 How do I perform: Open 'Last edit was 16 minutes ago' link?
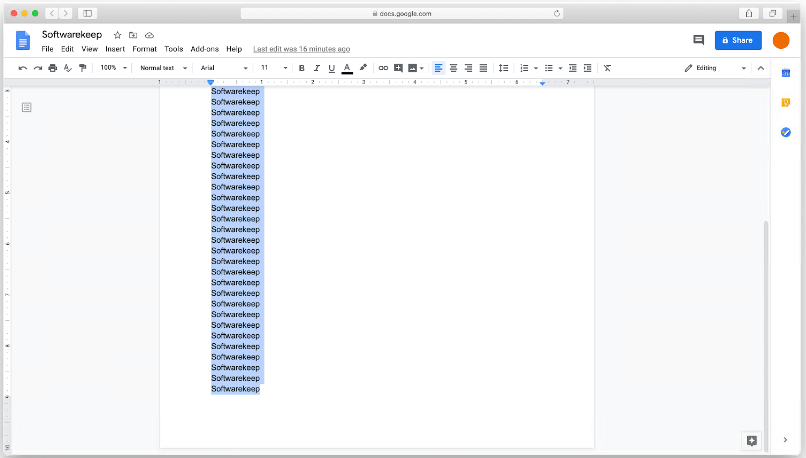point(301,49)
